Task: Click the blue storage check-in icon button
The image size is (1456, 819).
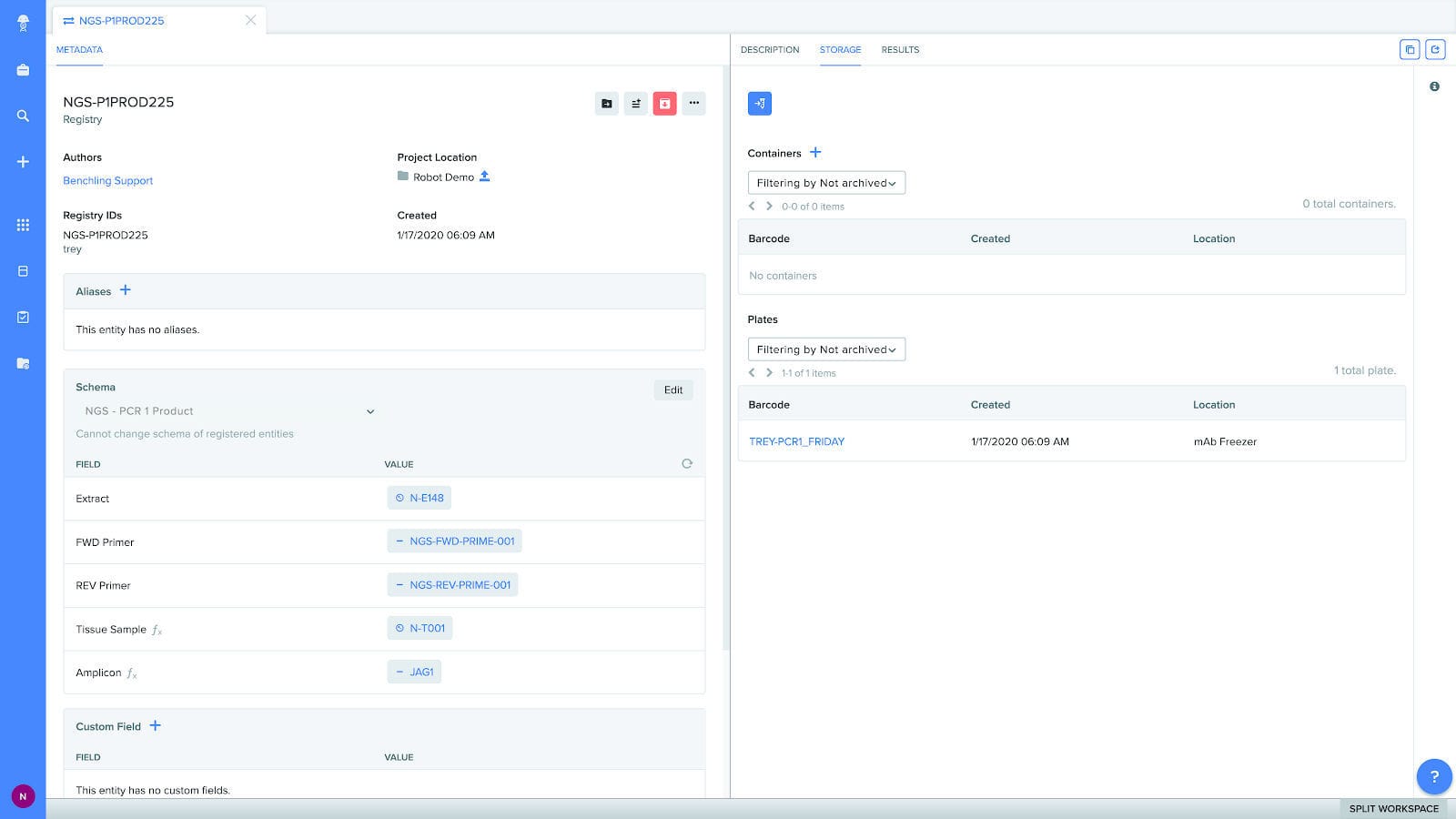Action: 759,104
